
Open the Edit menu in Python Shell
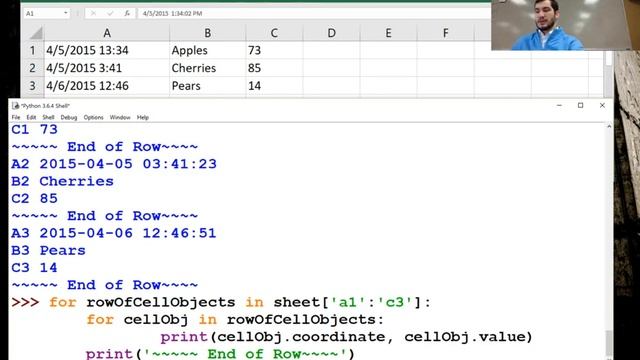(31, 118)
